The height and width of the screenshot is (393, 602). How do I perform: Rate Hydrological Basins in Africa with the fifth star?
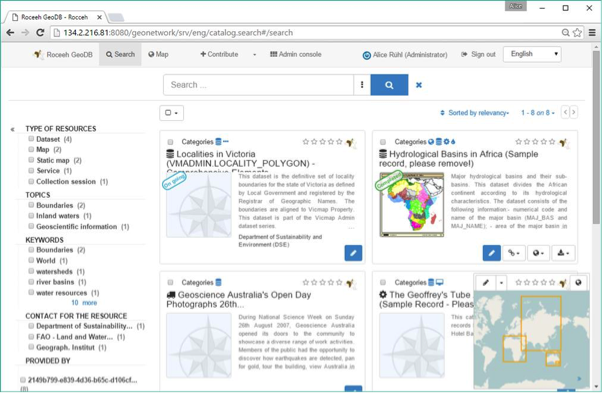point(552,142)
